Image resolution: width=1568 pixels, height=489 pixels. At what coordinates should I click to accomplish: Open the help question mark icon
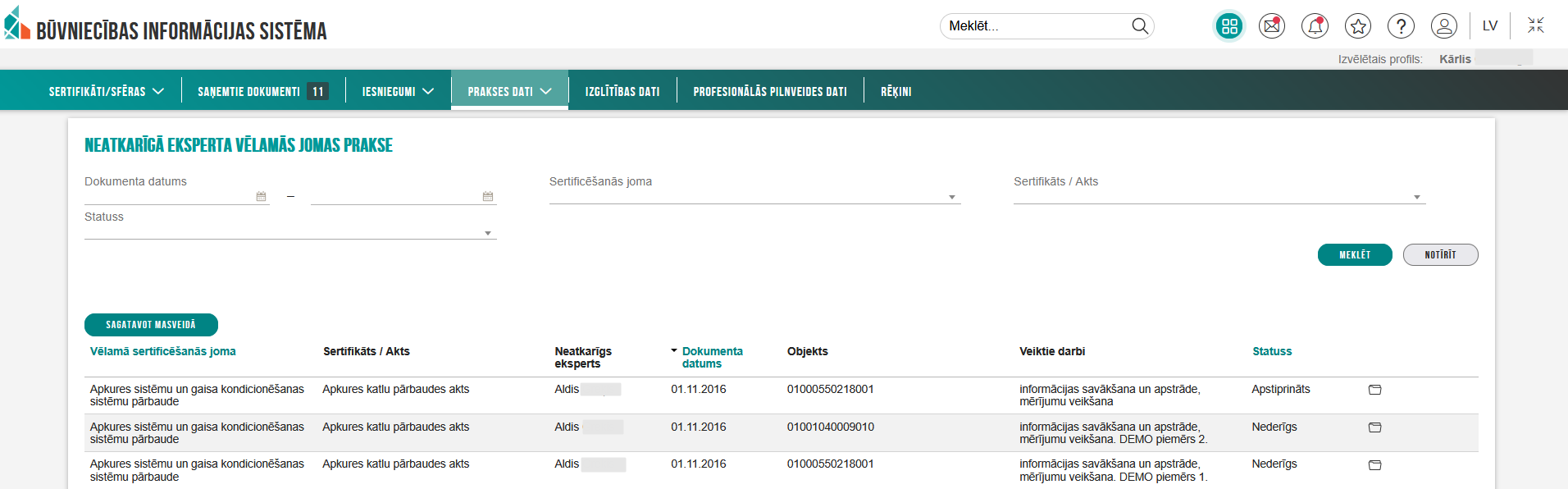(x=1401, y=26)
